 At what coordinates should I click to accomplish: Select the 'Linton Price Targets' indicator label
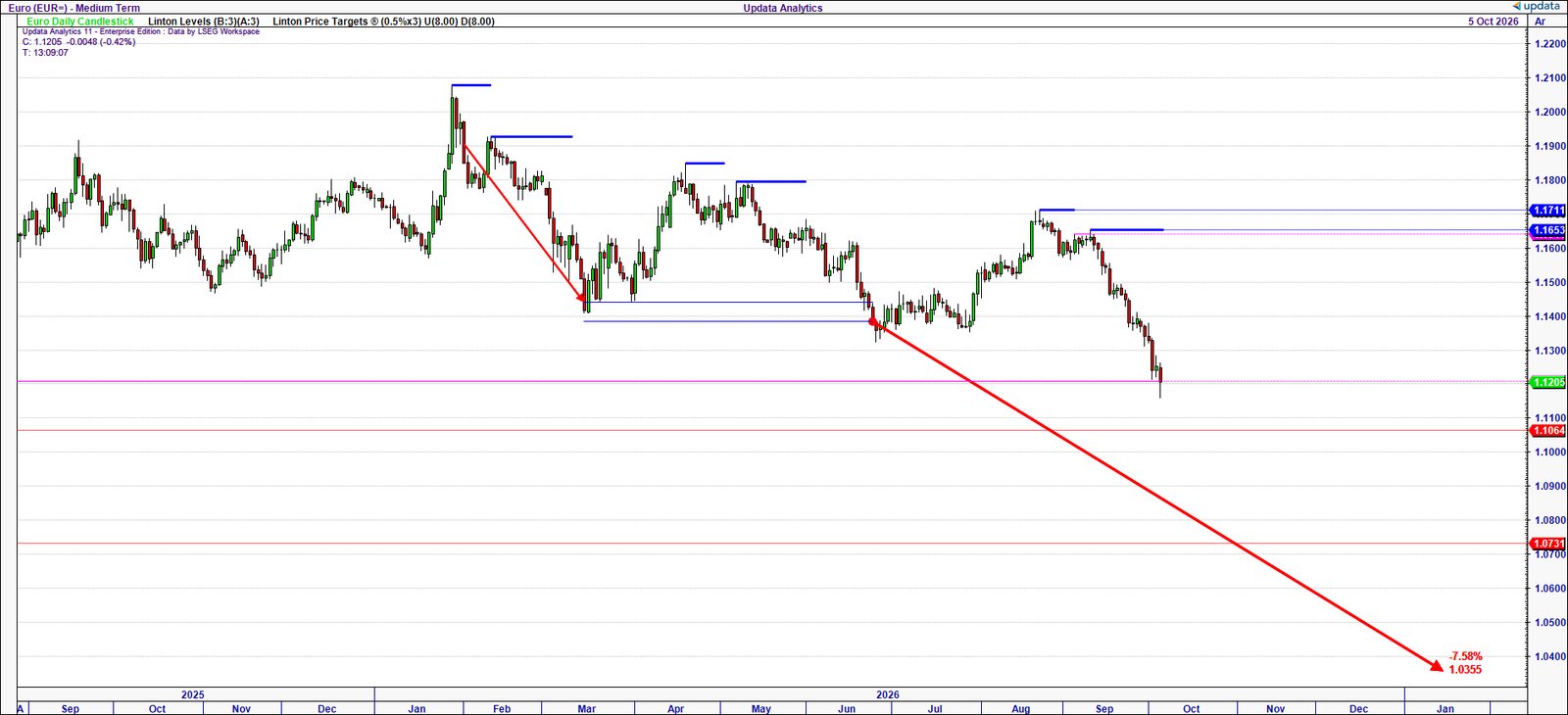click(x=383, y=21)
